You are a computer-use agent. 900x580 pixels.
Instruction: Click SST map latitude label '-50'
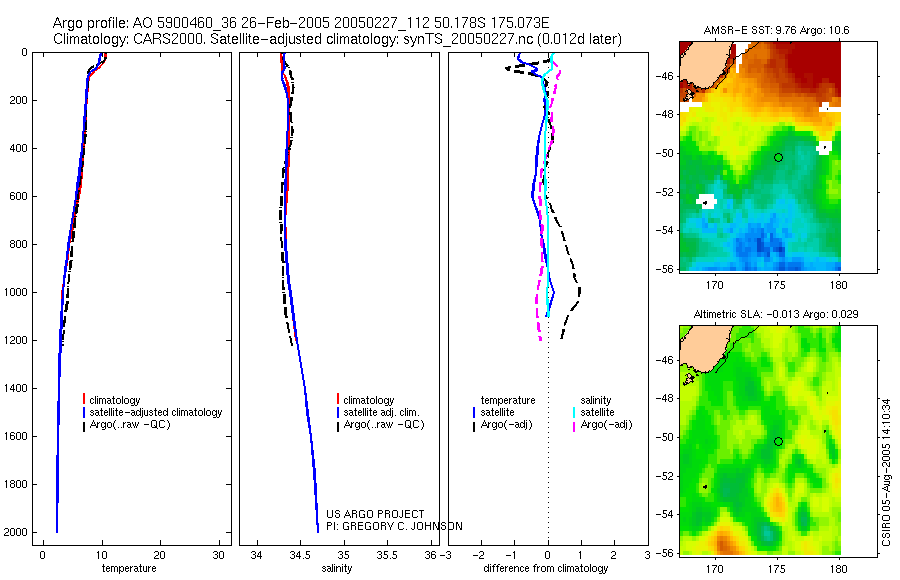(666, 154)
